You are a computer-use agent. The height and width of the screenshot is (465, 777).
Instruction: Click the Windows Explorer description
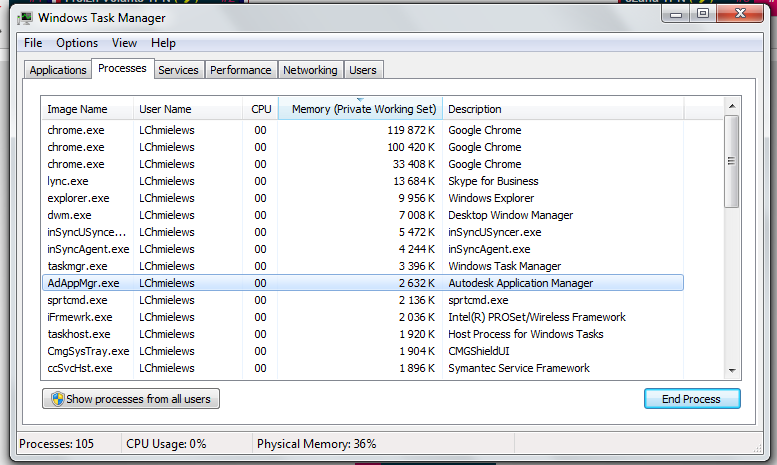[x=491, y=198]
